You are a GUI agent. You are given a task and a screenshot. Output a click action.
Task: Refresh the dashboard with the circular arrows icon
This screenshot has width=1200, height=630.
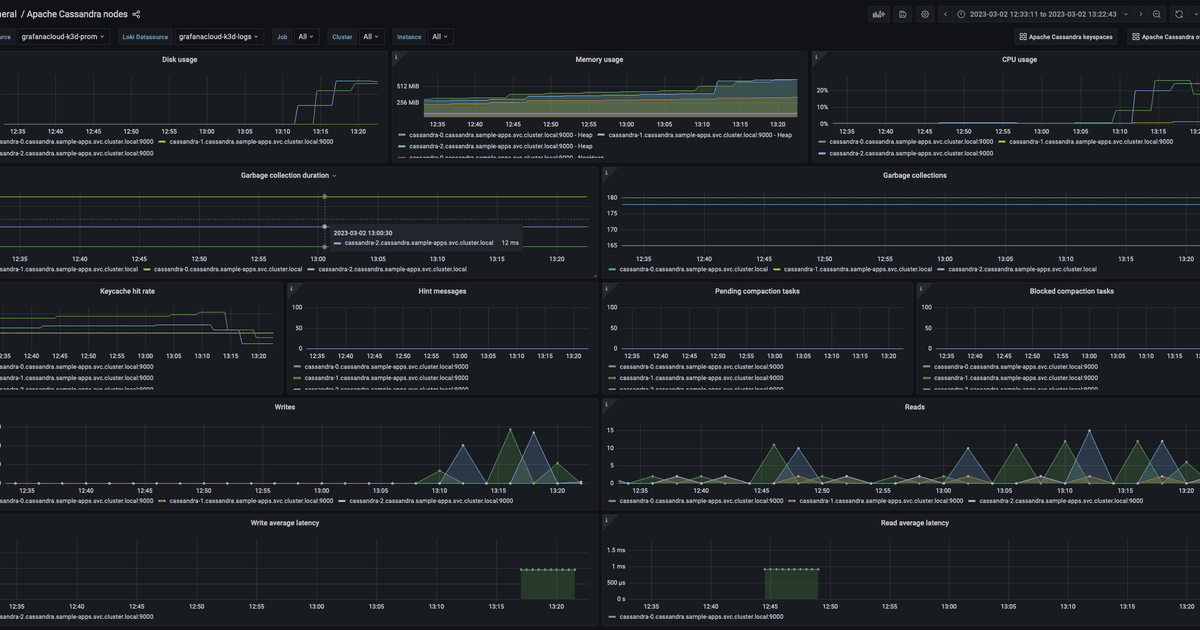pos(1179,14)
